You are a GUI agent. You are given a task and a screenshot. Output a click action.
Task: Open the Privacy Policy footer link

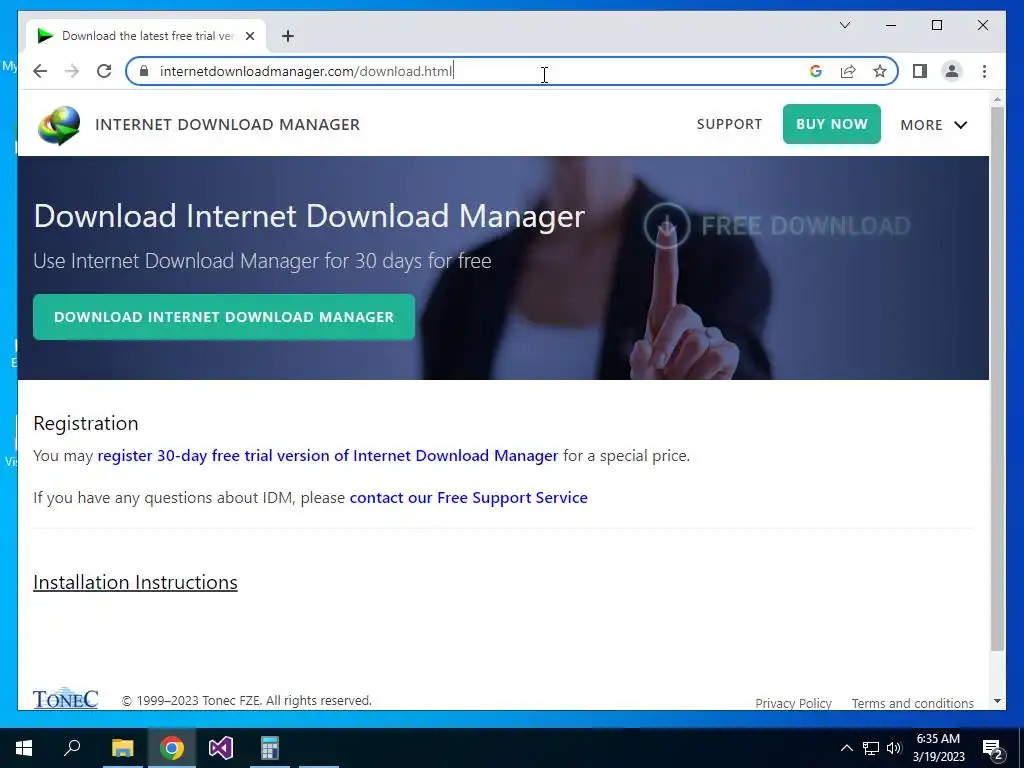point(793,703)
